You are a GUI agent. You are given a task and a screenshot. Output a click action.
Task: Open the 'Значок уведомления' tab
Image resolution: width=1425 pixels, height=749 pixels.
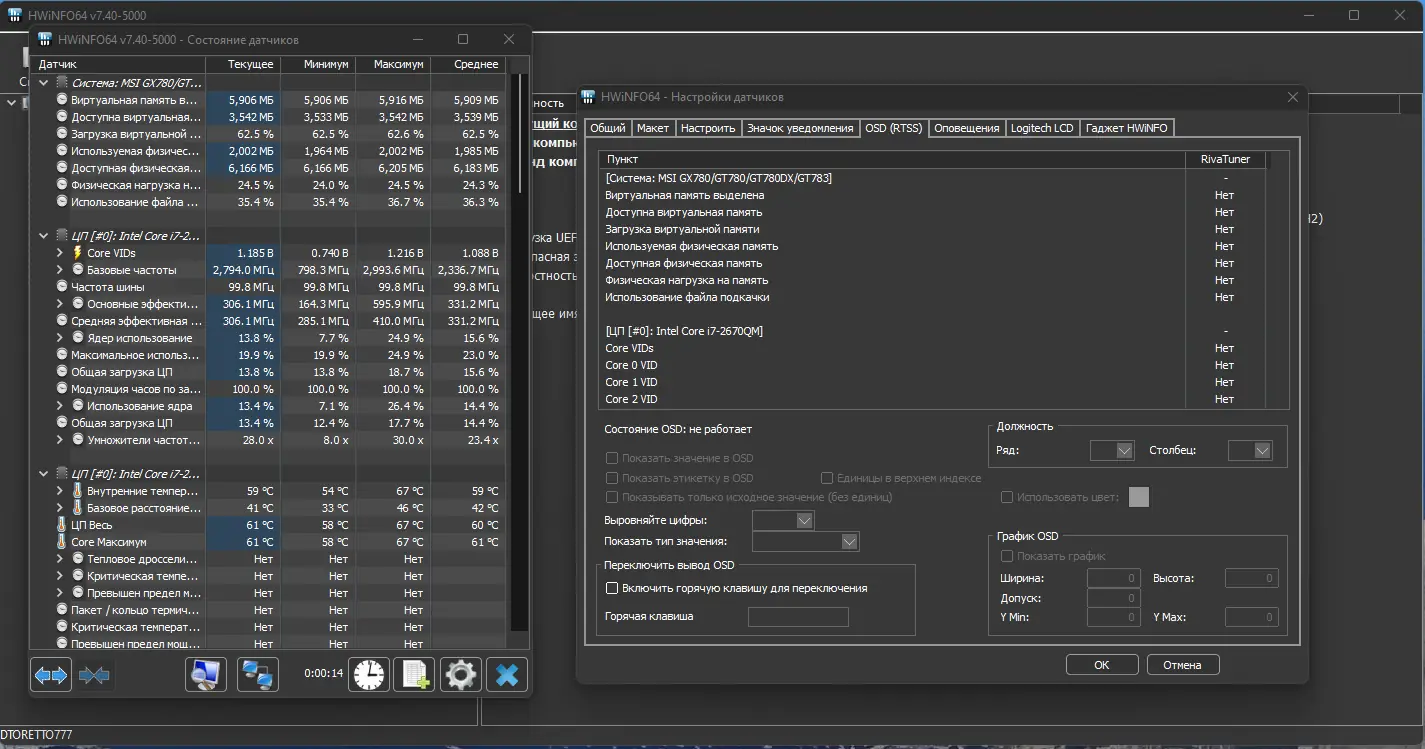[800, 128]
